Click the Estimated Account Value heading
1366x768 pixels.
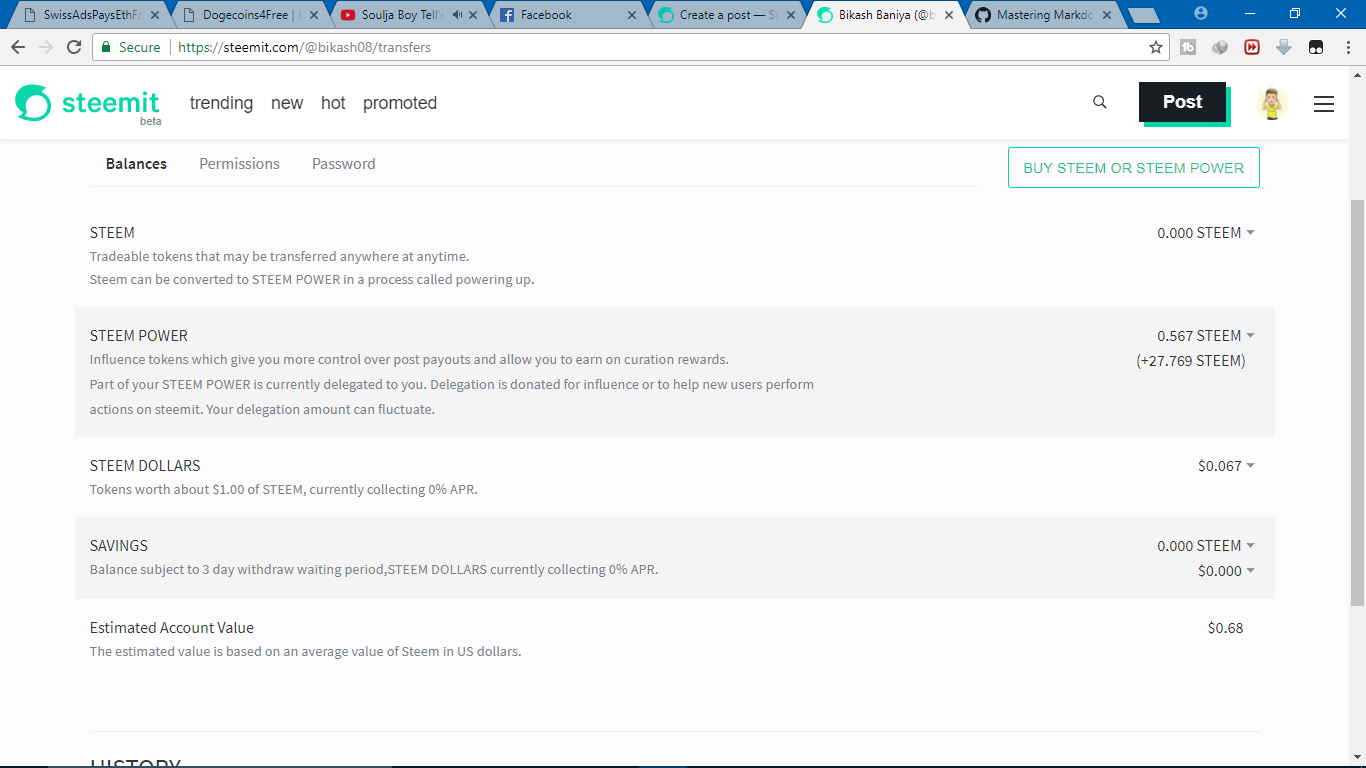tap(172, 628)
